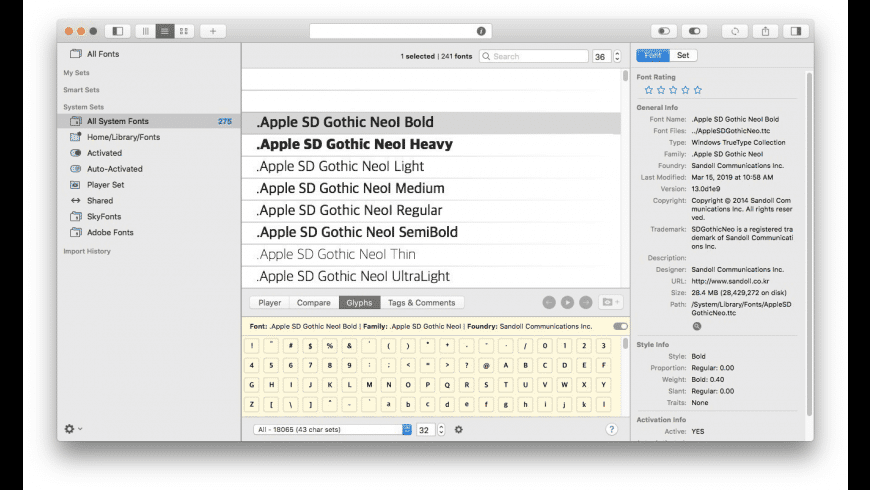870x490 pixels.
Task: Click the refresh icon in toolbar
Action: [735, 31]
